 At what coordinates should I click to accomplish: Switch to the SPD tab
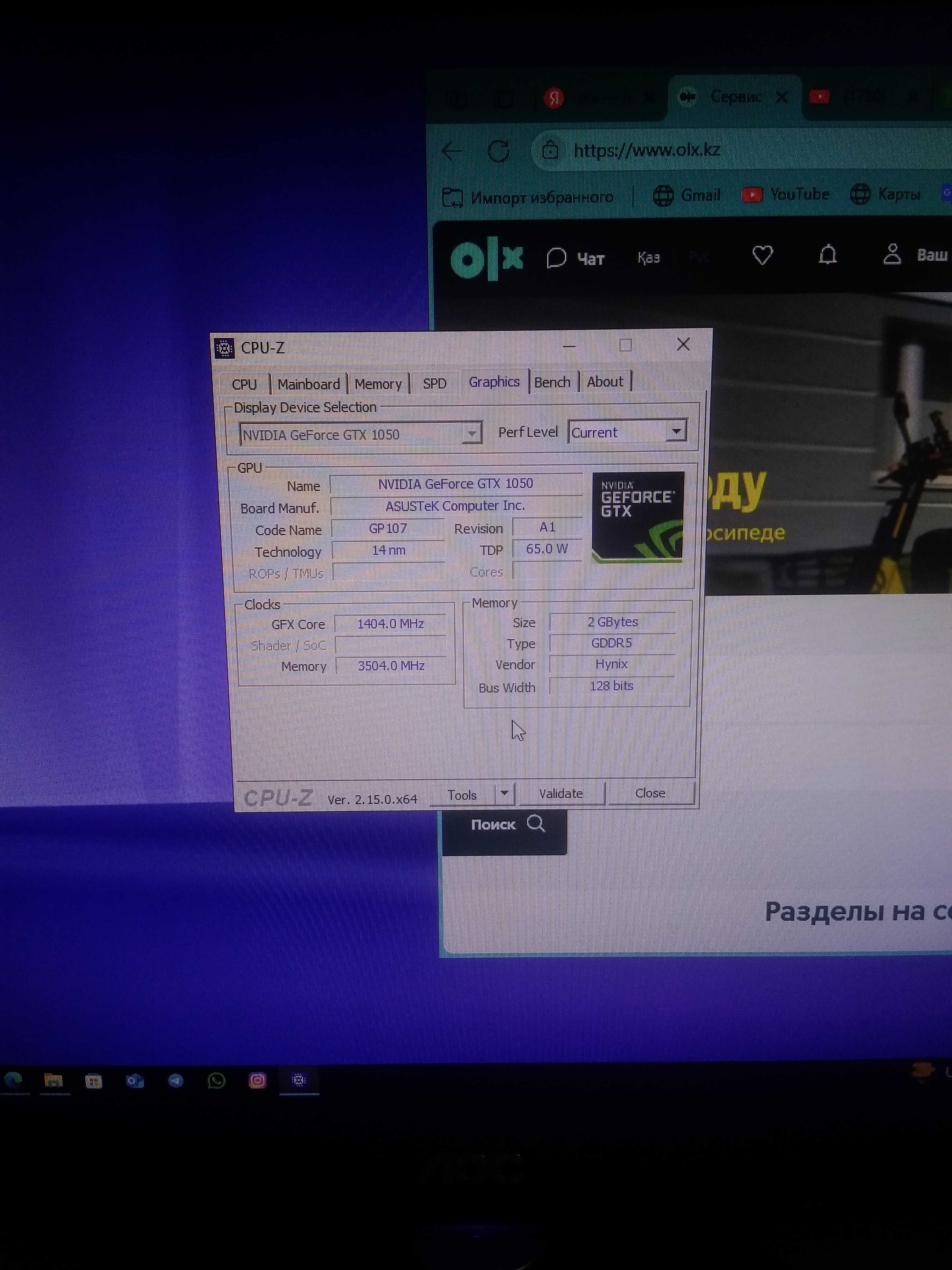[435, 383]
